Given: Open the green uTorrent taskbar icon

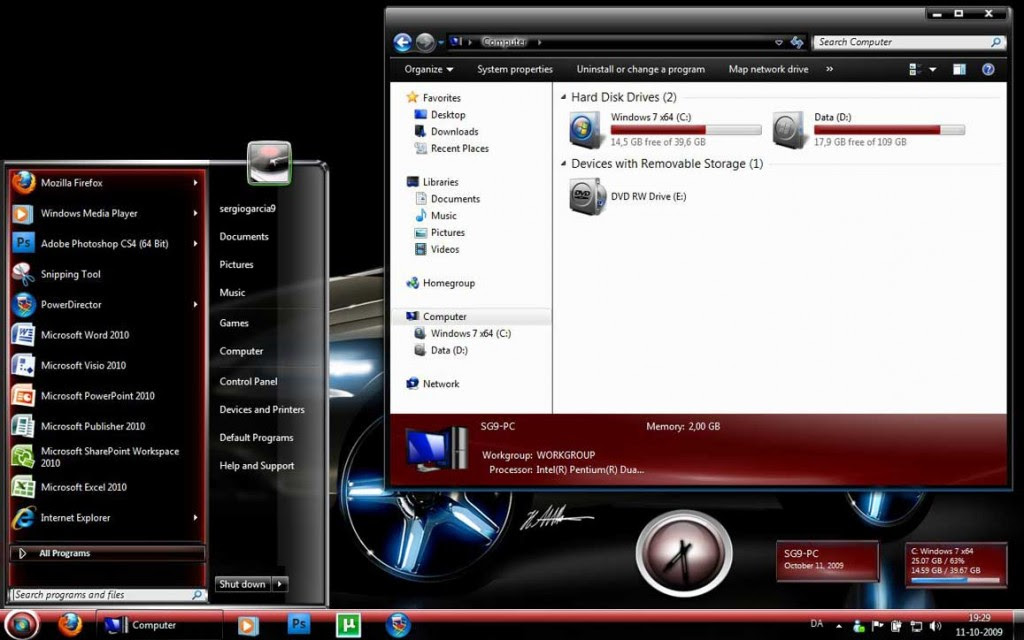Looking at the screenshot, I should coord(348,625).
